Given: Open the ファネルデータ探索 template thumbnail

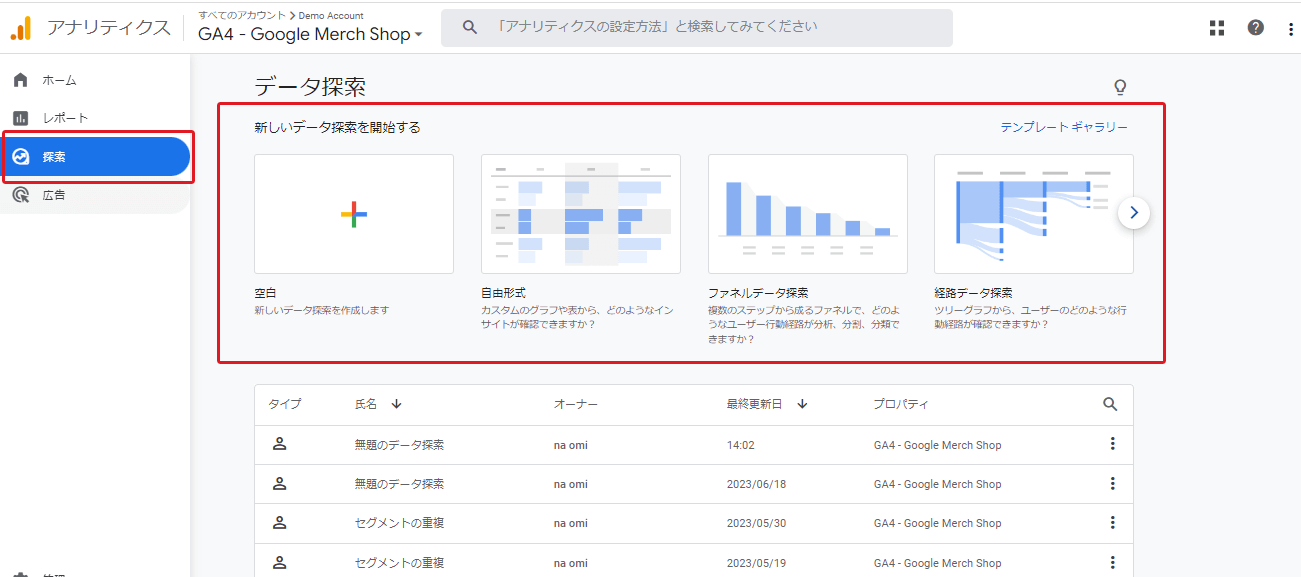Looking at the screenshot, I should click(808, 214).
